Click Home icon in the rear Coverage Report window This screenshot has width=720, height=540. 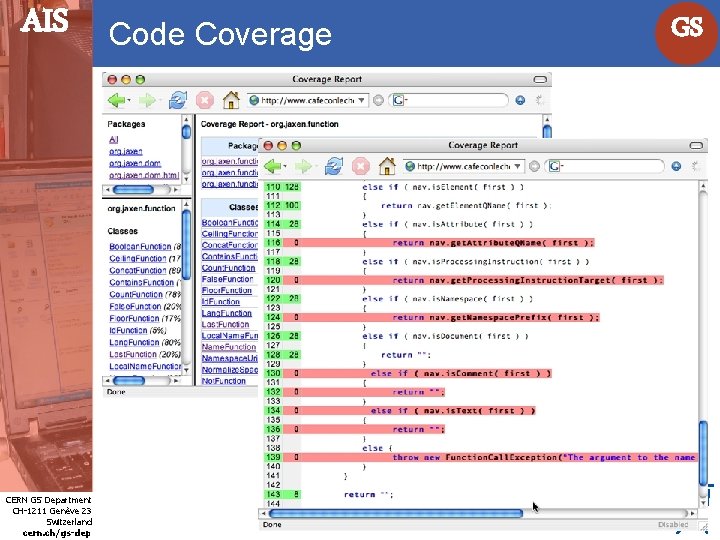(x=231, y=100)
